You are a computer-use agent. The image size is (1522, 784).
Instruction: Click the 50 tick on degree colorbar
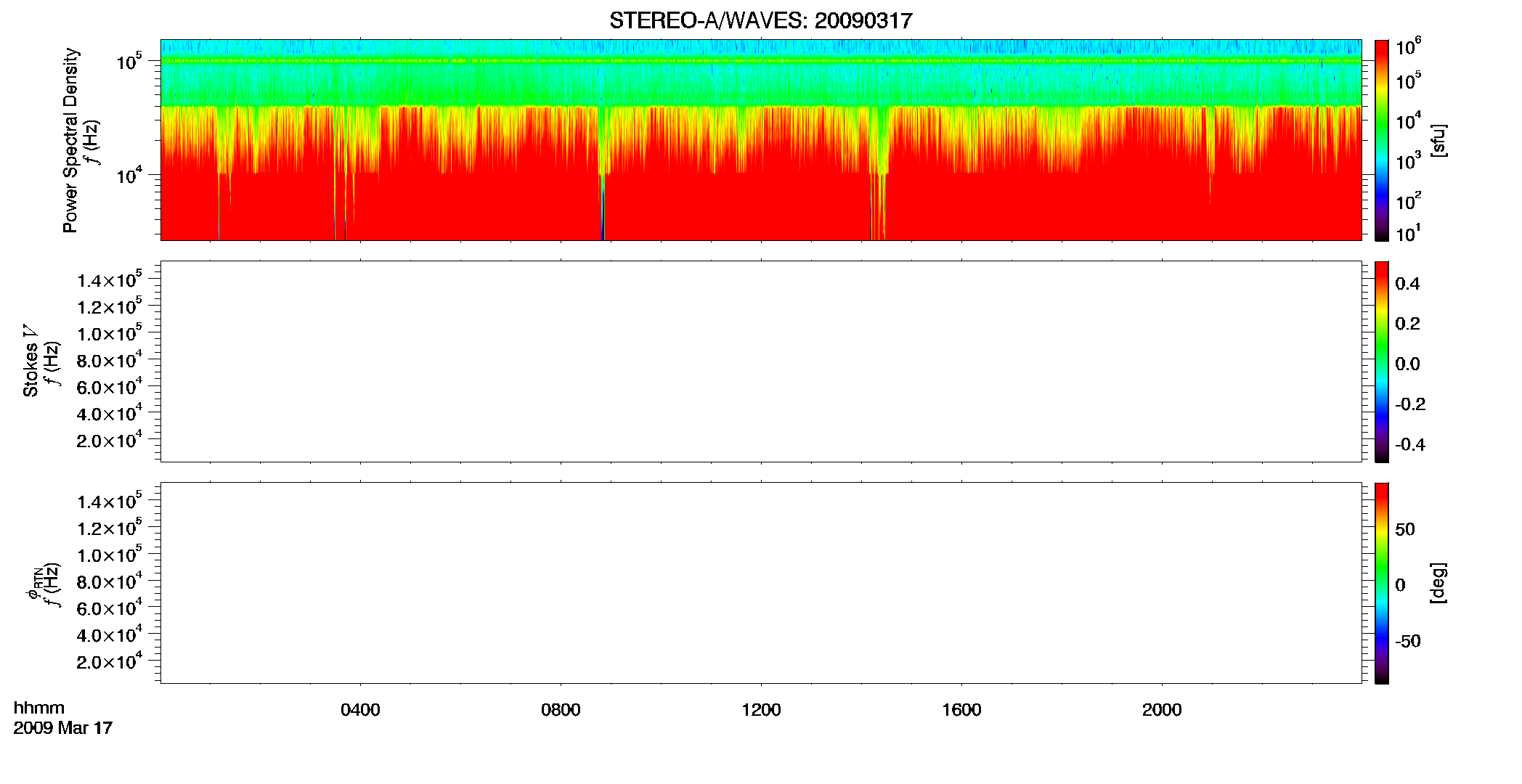pyautogui.click(x=1405, y=528)
